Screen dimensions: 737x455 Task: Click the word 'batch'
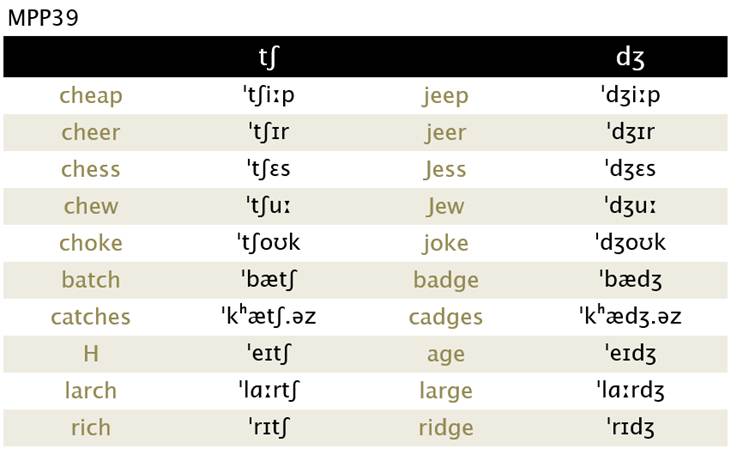(x=91, y=280)
